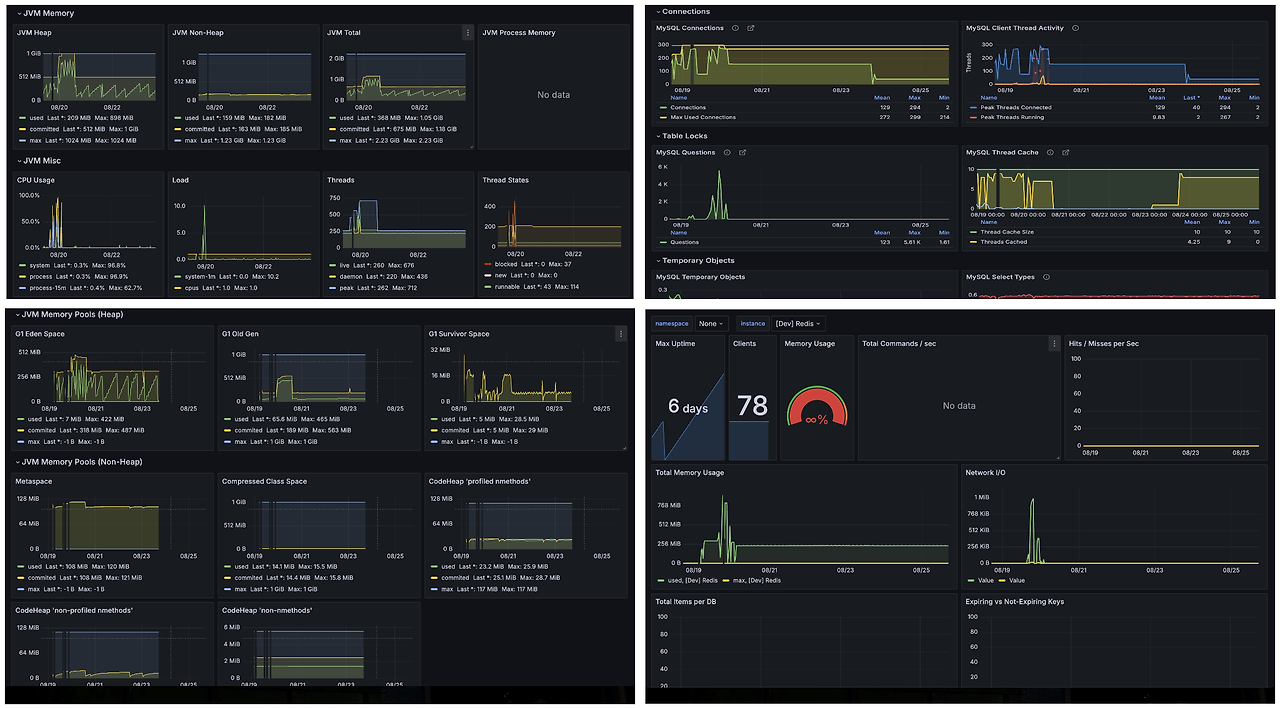Click the Total Memory Usage panel title

point(690,472)
